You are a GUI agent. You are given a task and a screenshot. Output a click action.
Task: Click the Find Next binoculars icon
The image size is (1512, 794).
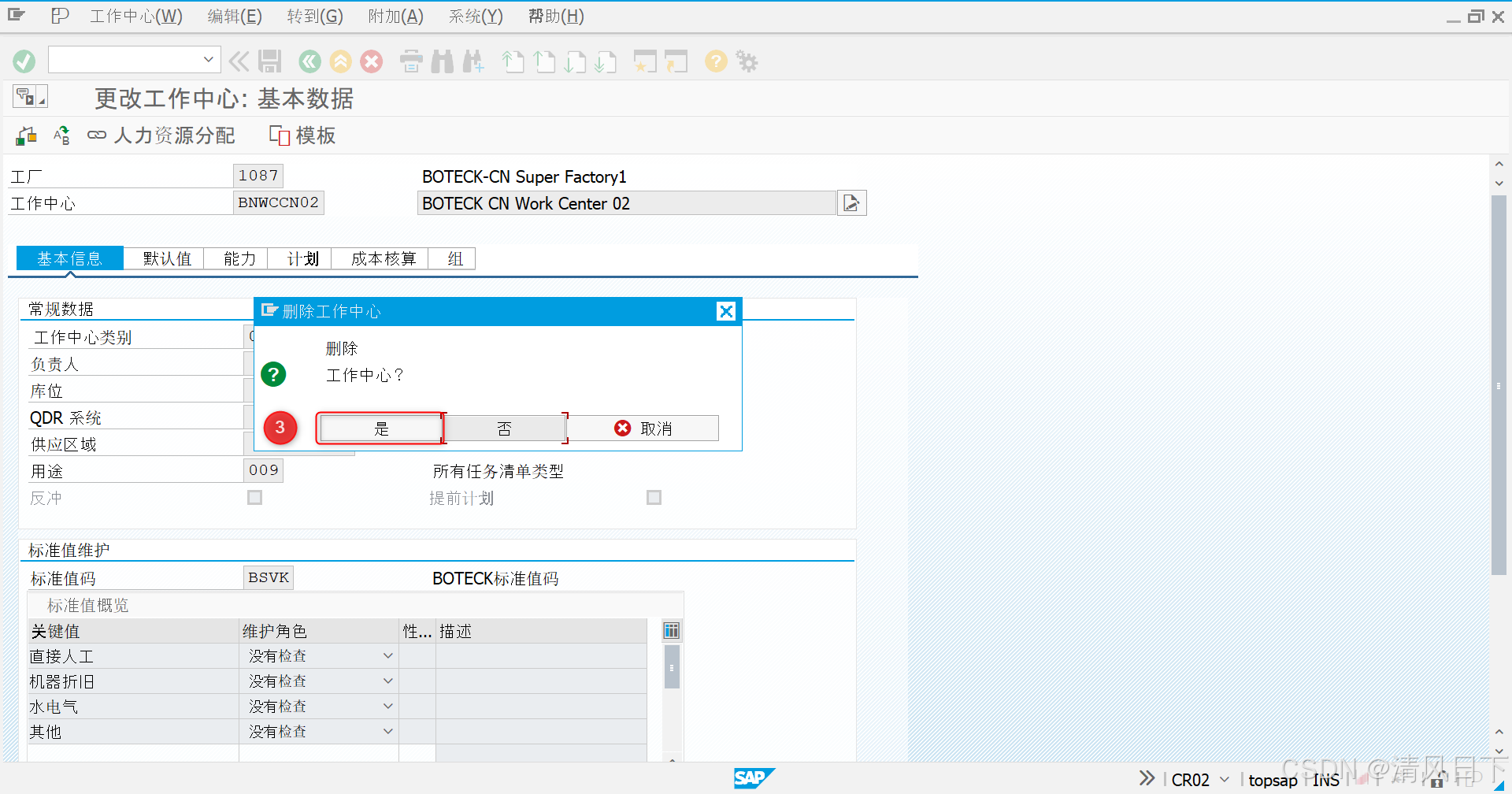(474, 61)
